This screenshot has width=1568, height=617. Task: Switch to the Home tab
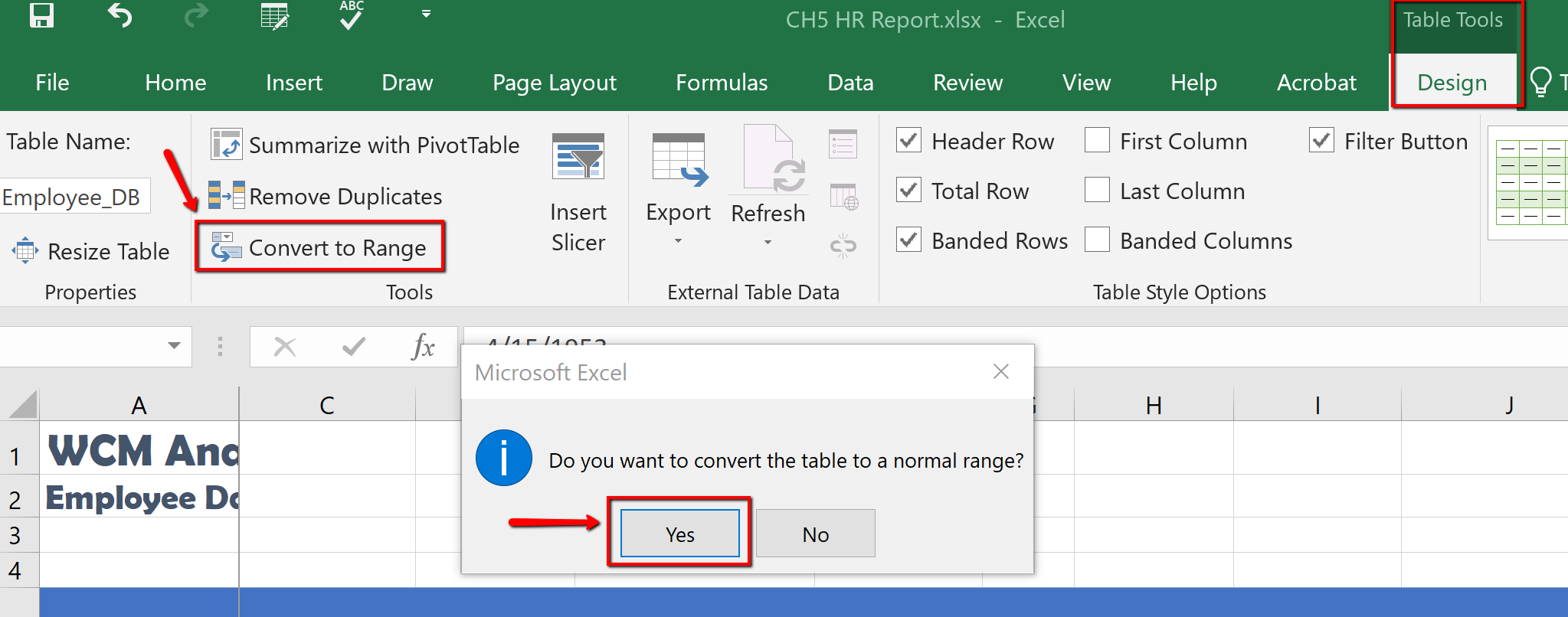pos(175,82)
